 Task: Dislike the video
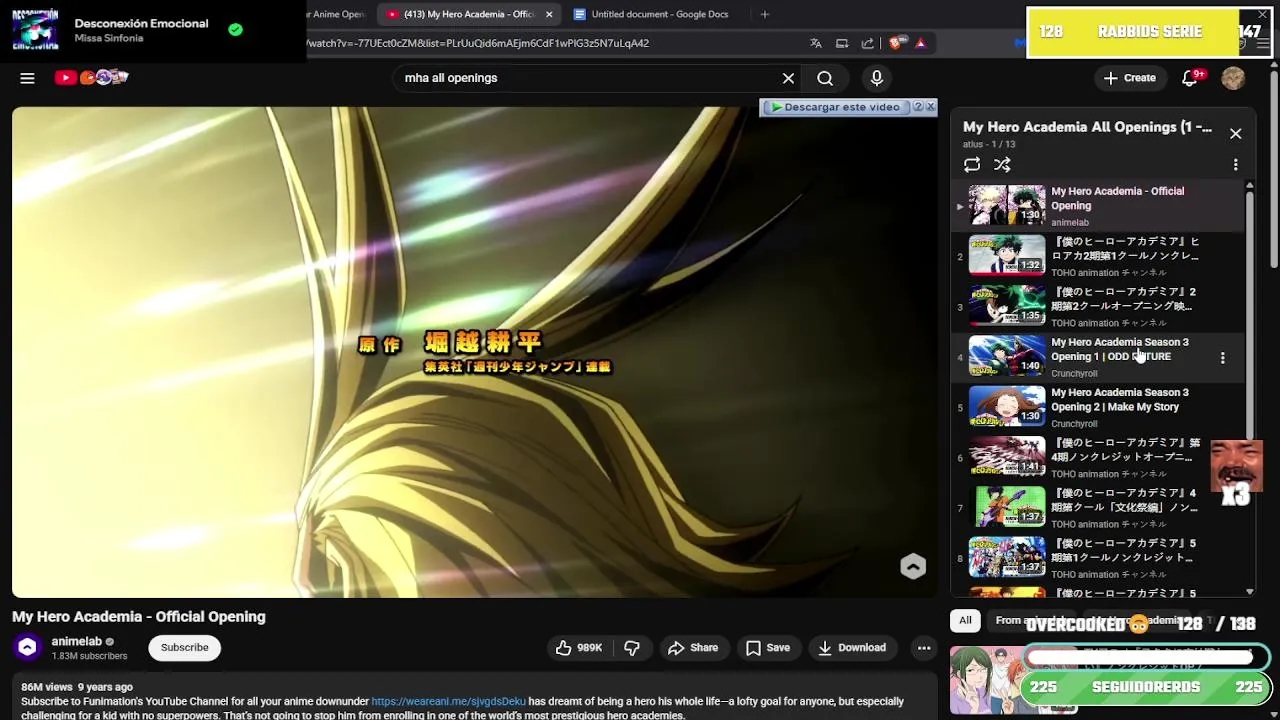[x=632, y=648]
